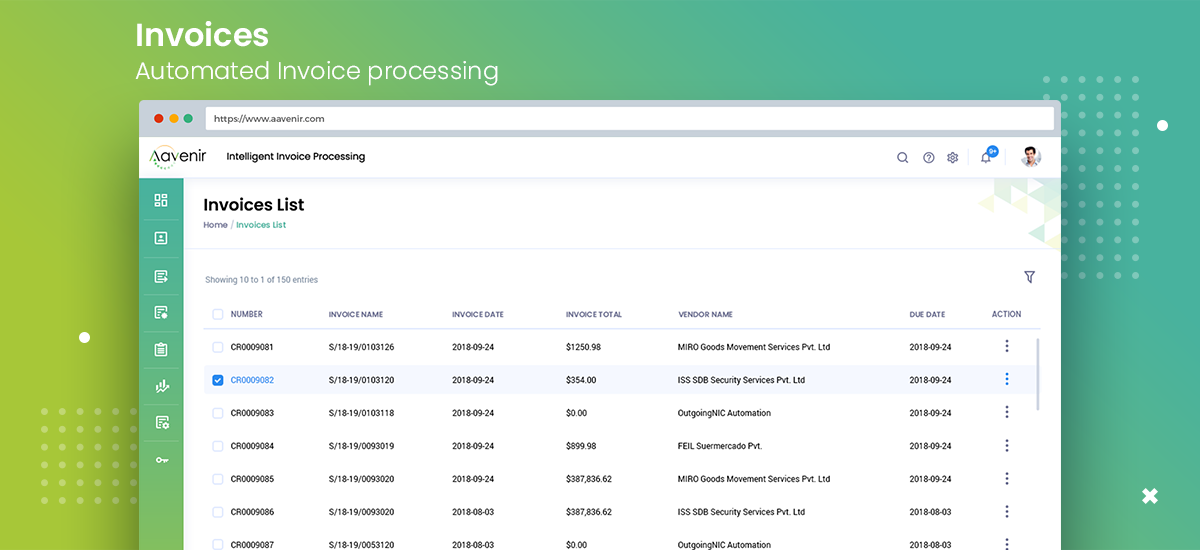Open the dashboard grid icon in sidebar
This screenshot has height=550, width=1200.
click(x=161, y=201)
